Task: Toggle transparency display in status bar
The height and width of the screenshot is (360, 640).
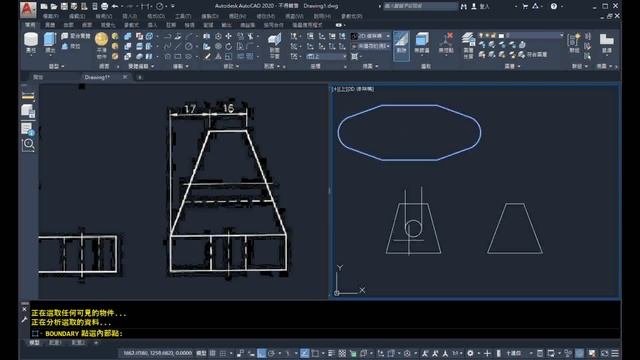Action: pos(342,353)
